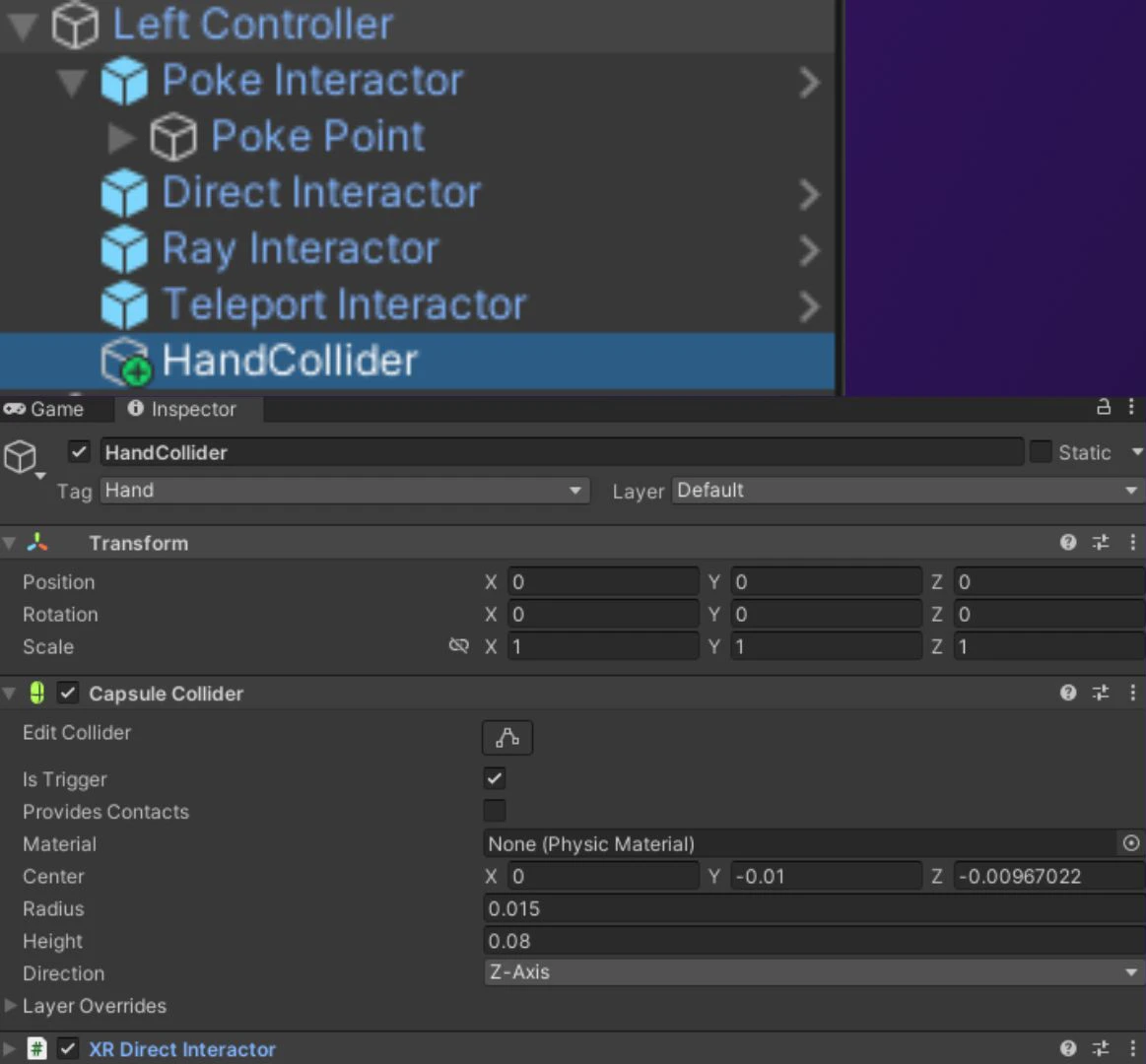Toggle the Scale constrained proportions link icon

(x=458, y=646)
